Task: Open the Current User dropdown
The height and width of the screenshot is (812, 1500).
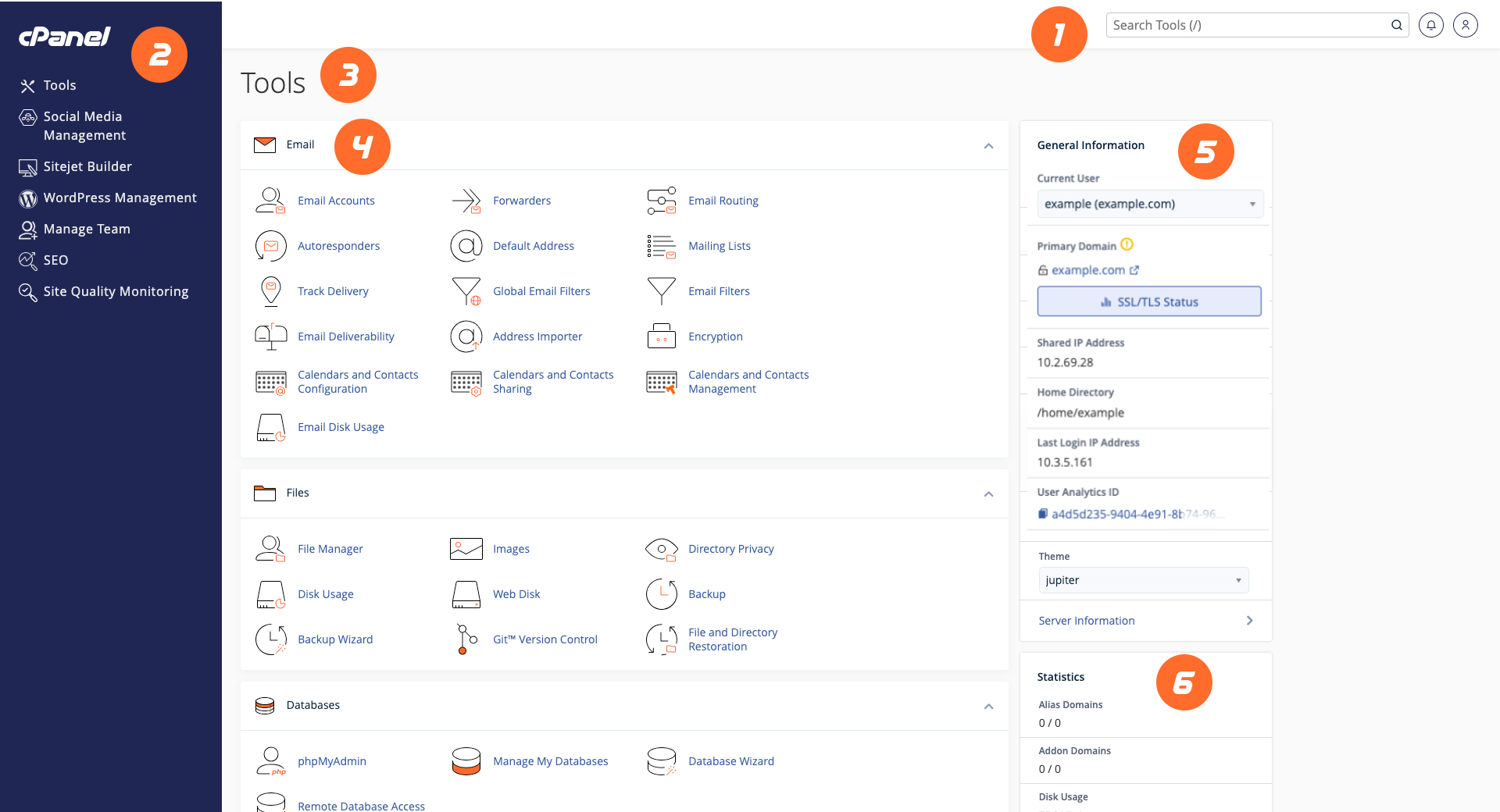Action: click(1148, 204)
